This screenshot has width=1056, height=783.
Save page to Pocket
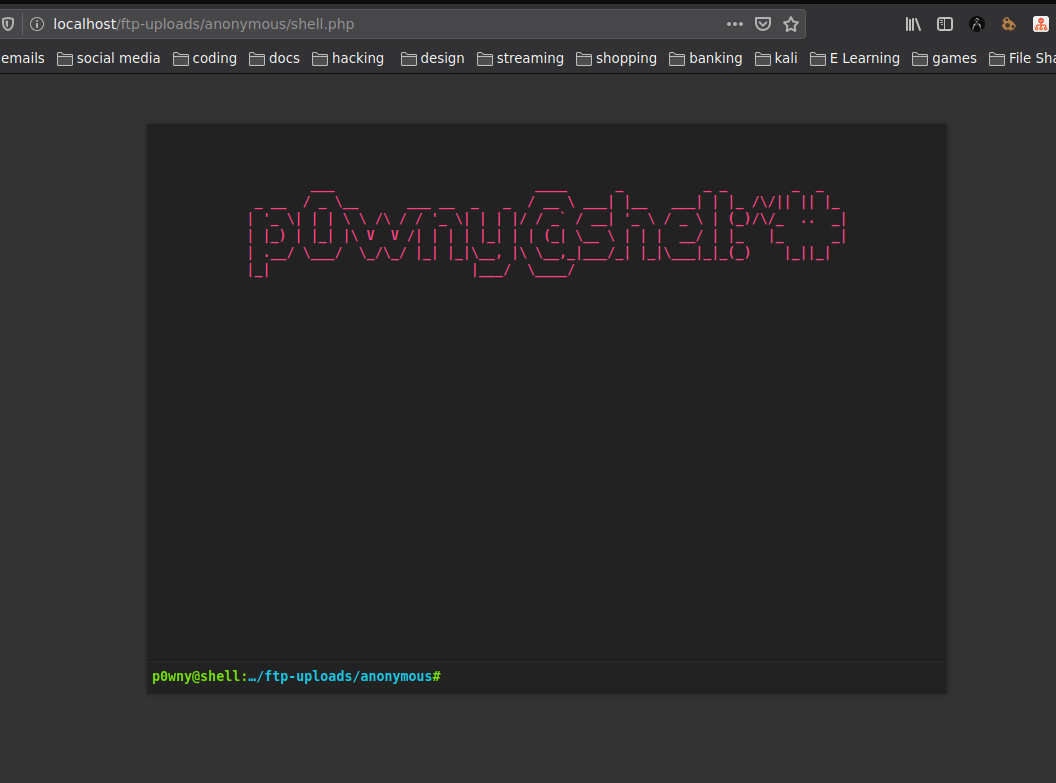coord(763,23)
